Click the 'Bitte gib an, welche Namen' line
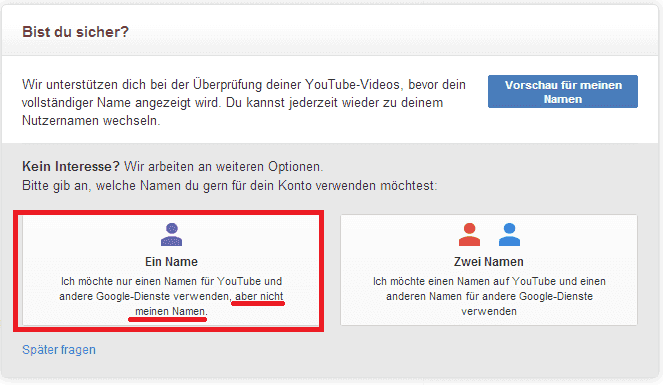 pyautogui.click(x=230, y=186)
